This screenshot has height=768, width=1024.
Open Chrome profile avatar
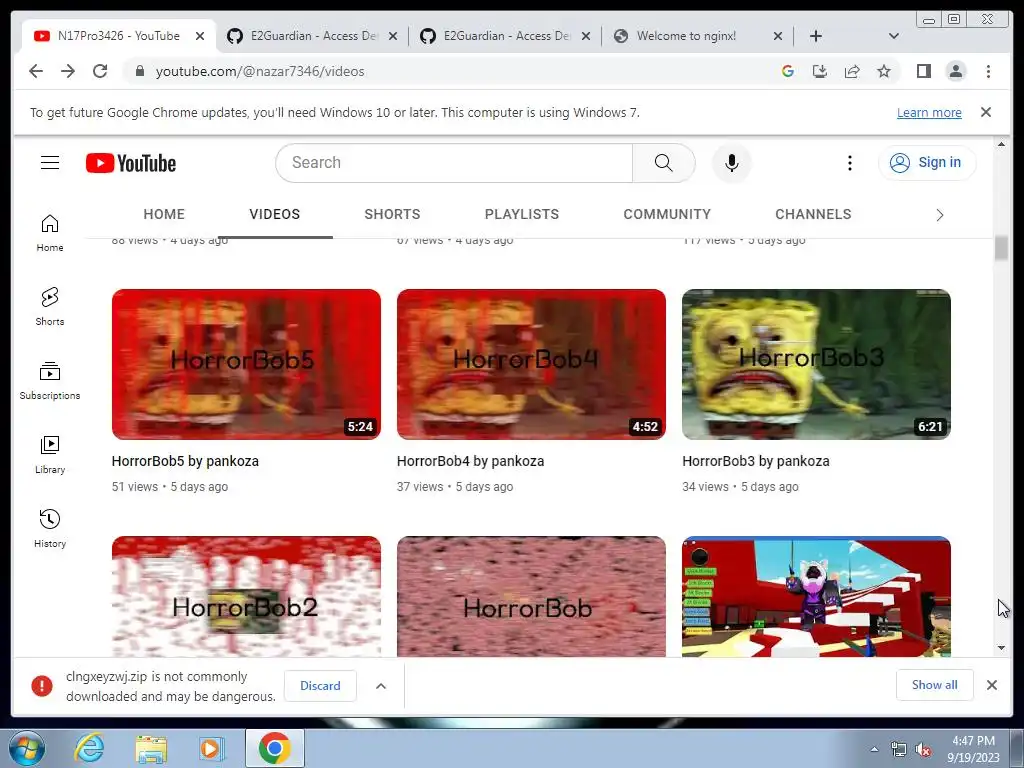pos(955,71)
